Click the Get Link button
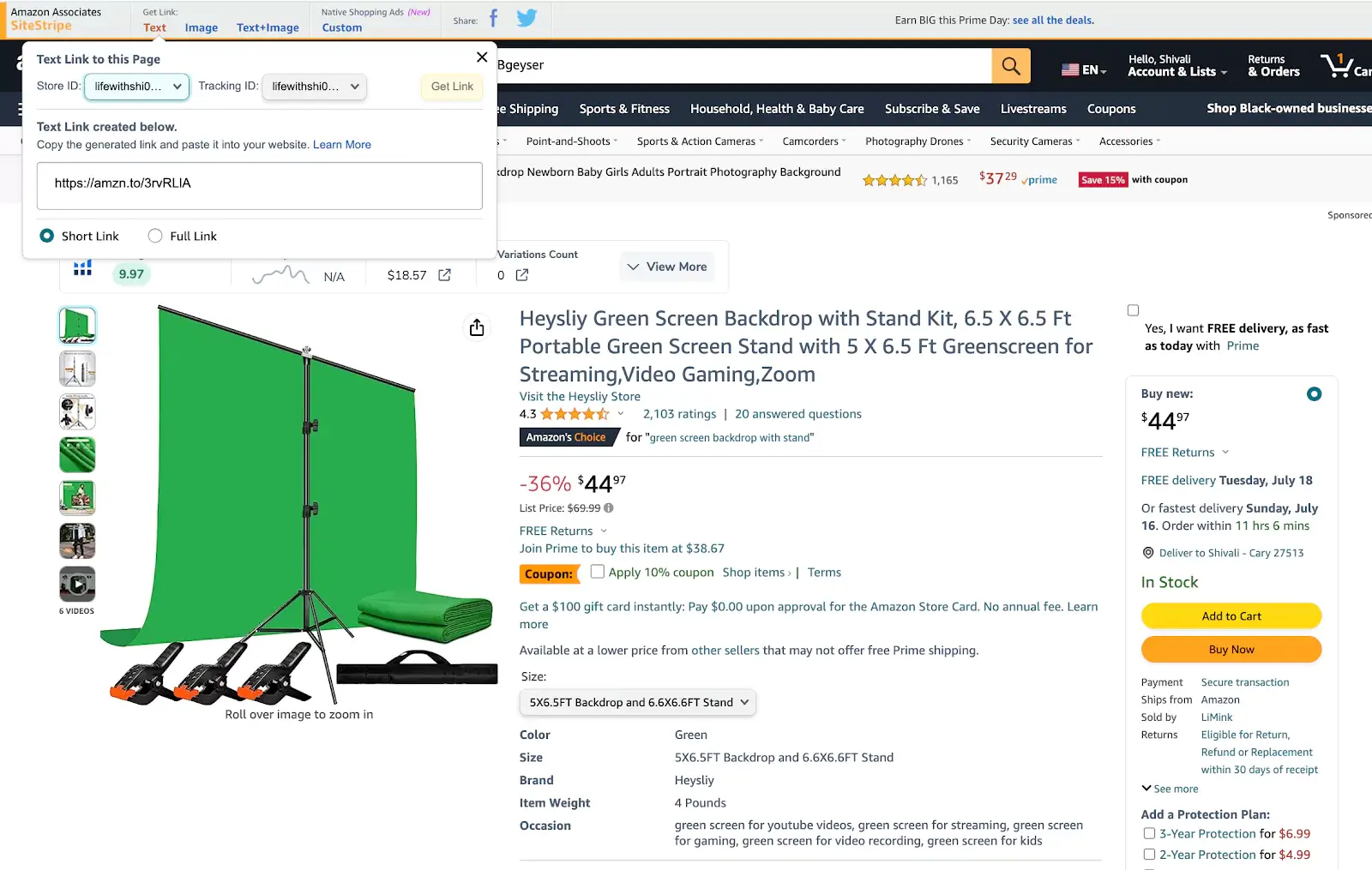The image size is (1372, 870). (451, 86)
